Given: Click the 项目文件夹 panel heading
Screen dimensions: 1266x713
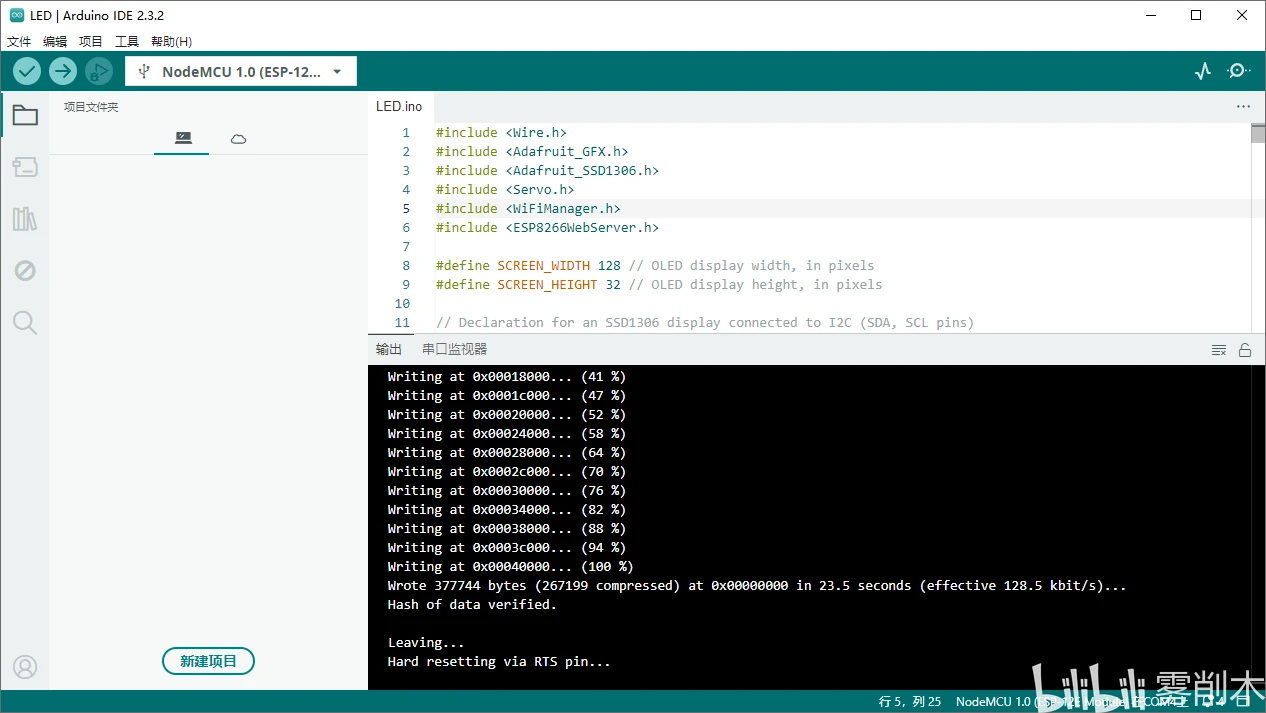Looking at the screenshot, I should 91,107.
